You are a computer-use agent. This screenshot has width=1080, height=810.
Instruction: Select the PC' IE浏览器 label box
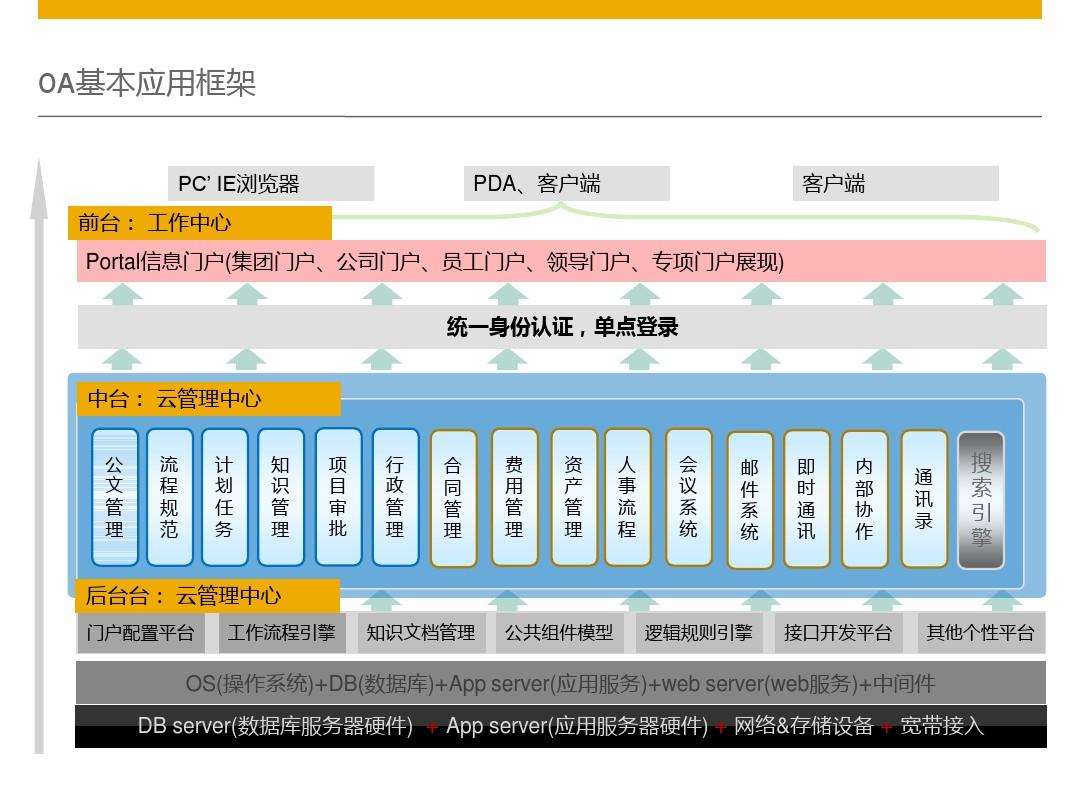point(271,183)
